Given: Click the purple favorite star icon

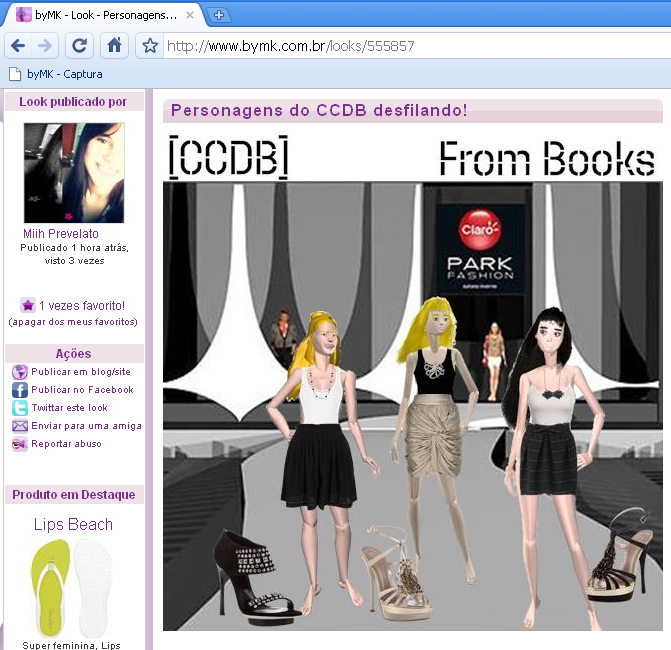Looking at the screenshot, I should pyautogui.click(x=28, y=305).
